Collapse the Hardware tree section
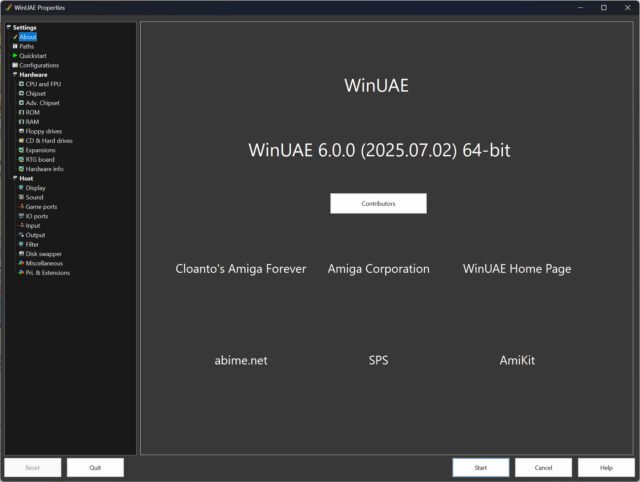This screenshot has height=482, width=640. pyautogui.click(x=15, y=74)
